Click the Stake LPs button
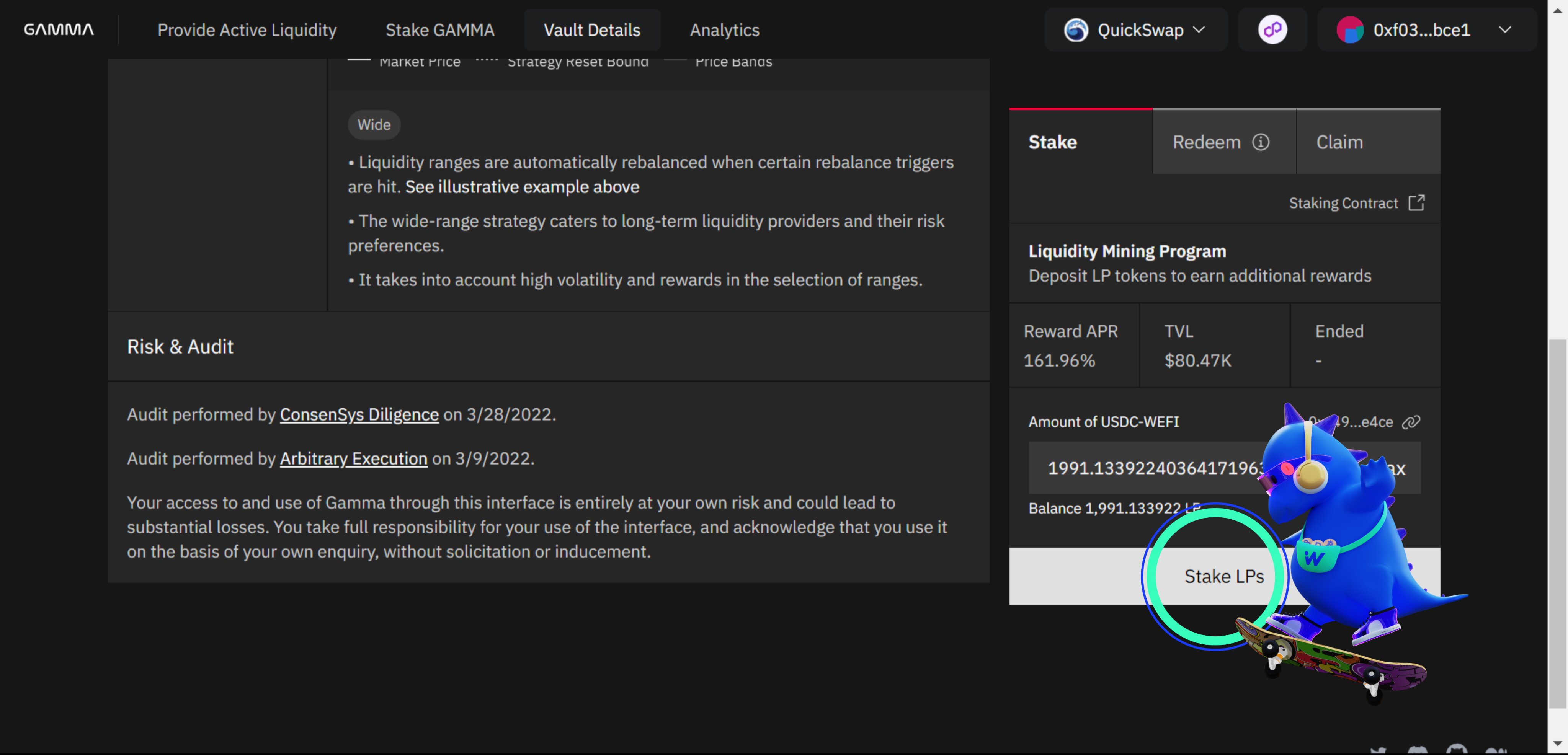The height and width of the screenshot is (755, 1568). coord(1224,576)
